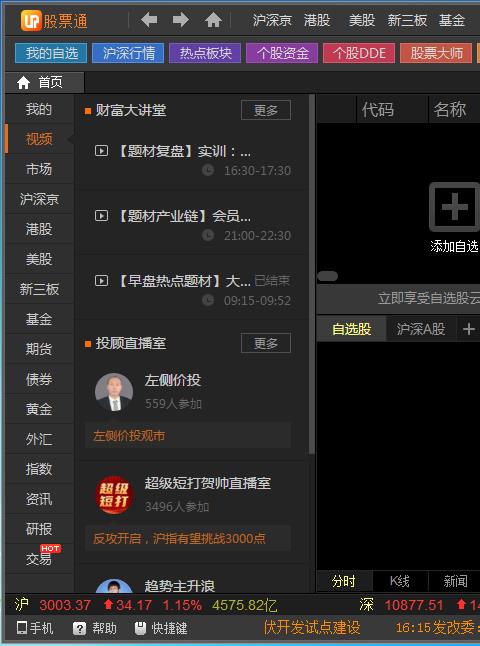The image size is (480, 646).
Task: Select 交易 in left sidebar
Action: click(x=39, y=559)
